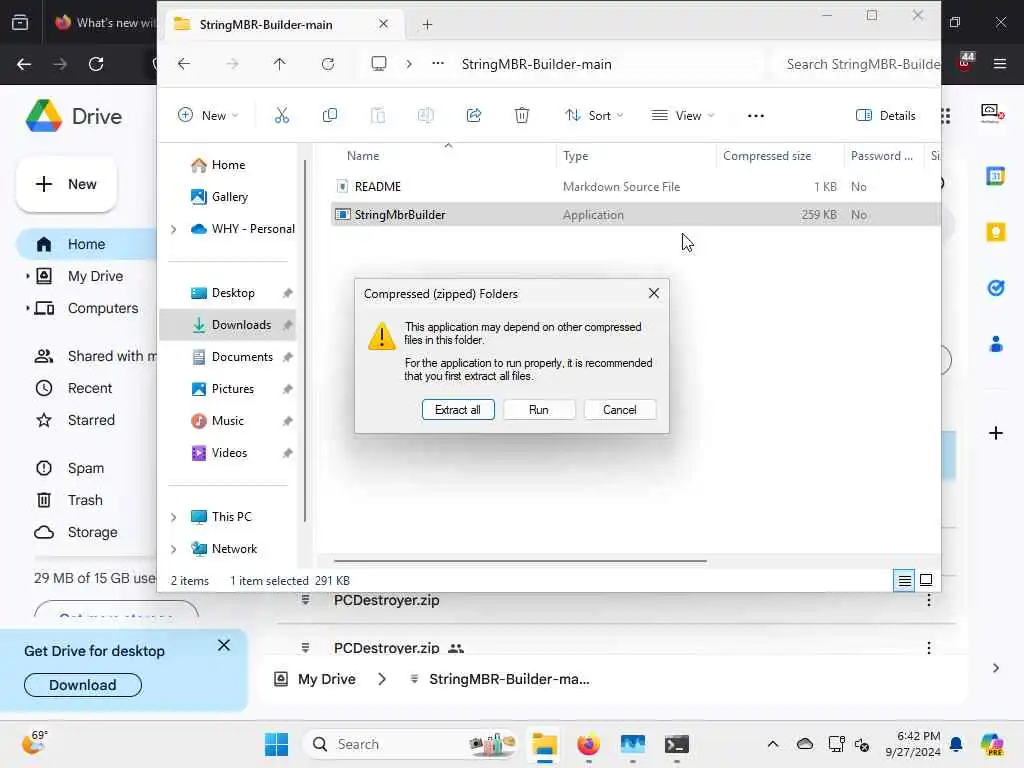
Task: Select the StringMbrBuilder application row
Action: [x=634, y=215]
